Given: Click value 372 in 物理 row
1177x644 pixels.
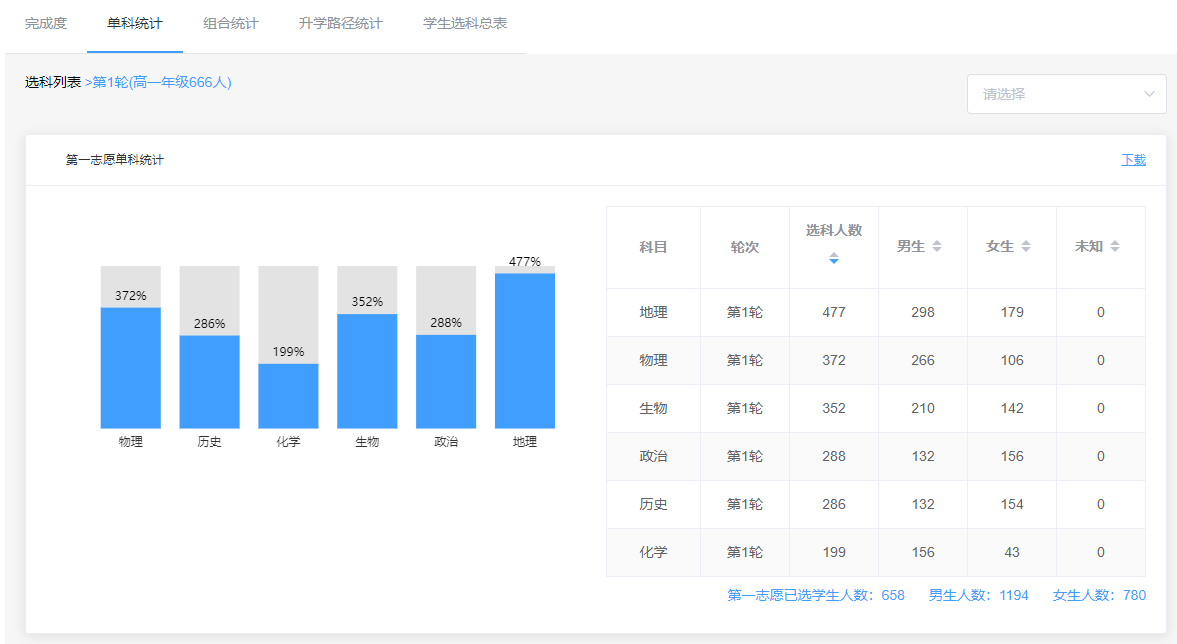Looking at the screenshot, I should [834, 360].
